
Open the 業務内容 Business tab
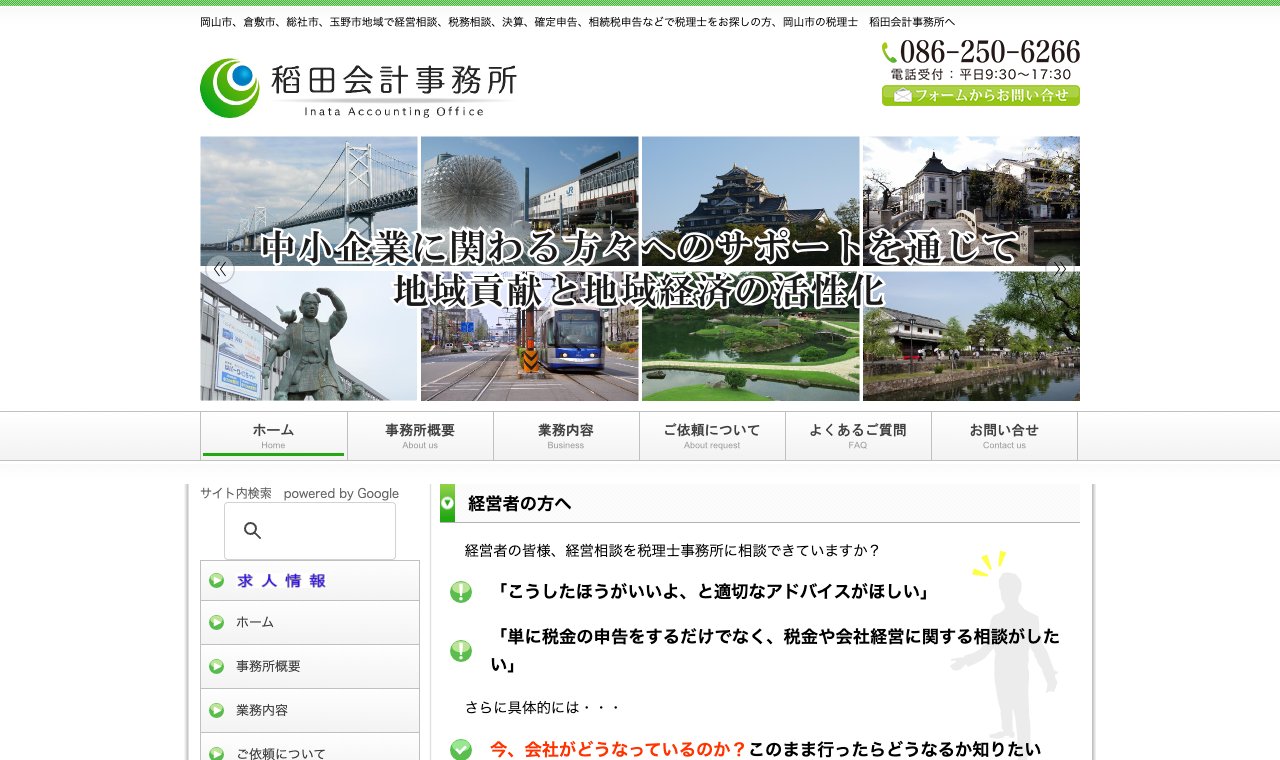coord(566,436)
